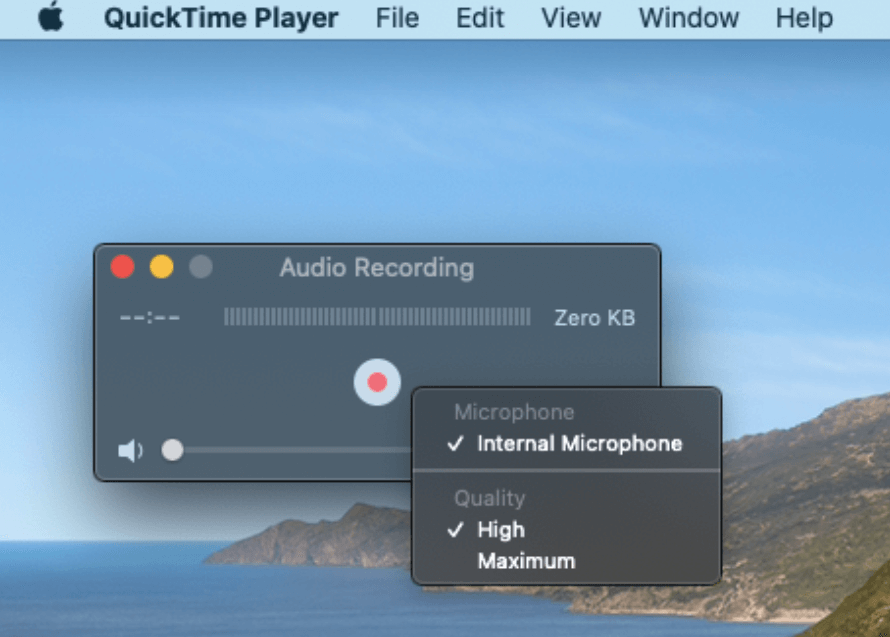Open the Help menu
Image resolution: width=890 pixels, height=637 pixels.
coord(803,17)
